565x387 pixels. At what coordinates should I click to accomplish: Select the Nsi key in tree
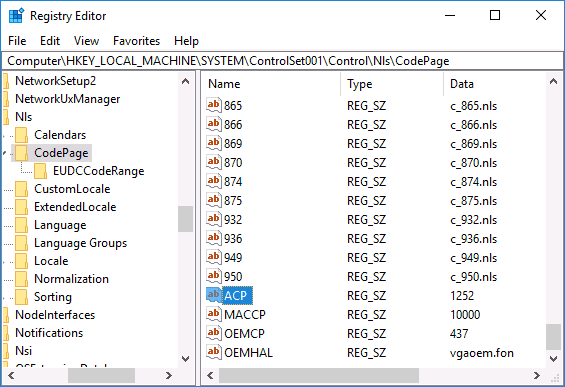click(23, 351)
